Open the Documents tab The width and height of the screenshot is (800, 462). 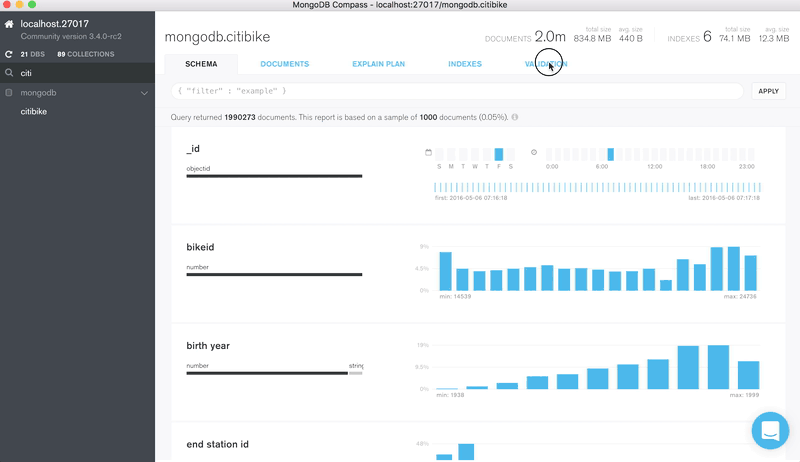[x=285, y=64]
